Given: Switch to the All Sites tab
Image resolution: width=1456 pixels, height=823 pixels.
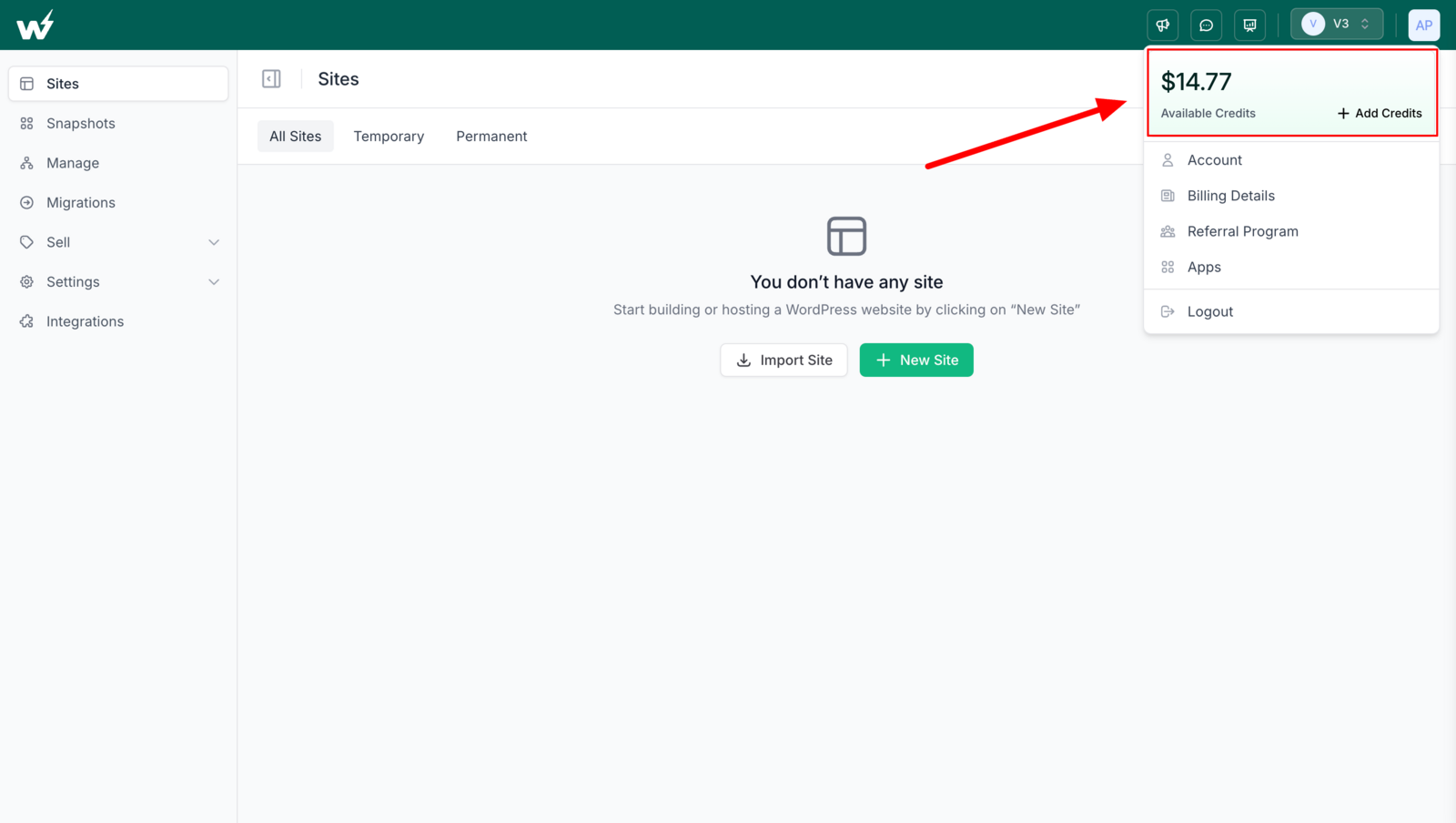Looking at the screenshot, I should pyautogui.click(x=296, y=137).
